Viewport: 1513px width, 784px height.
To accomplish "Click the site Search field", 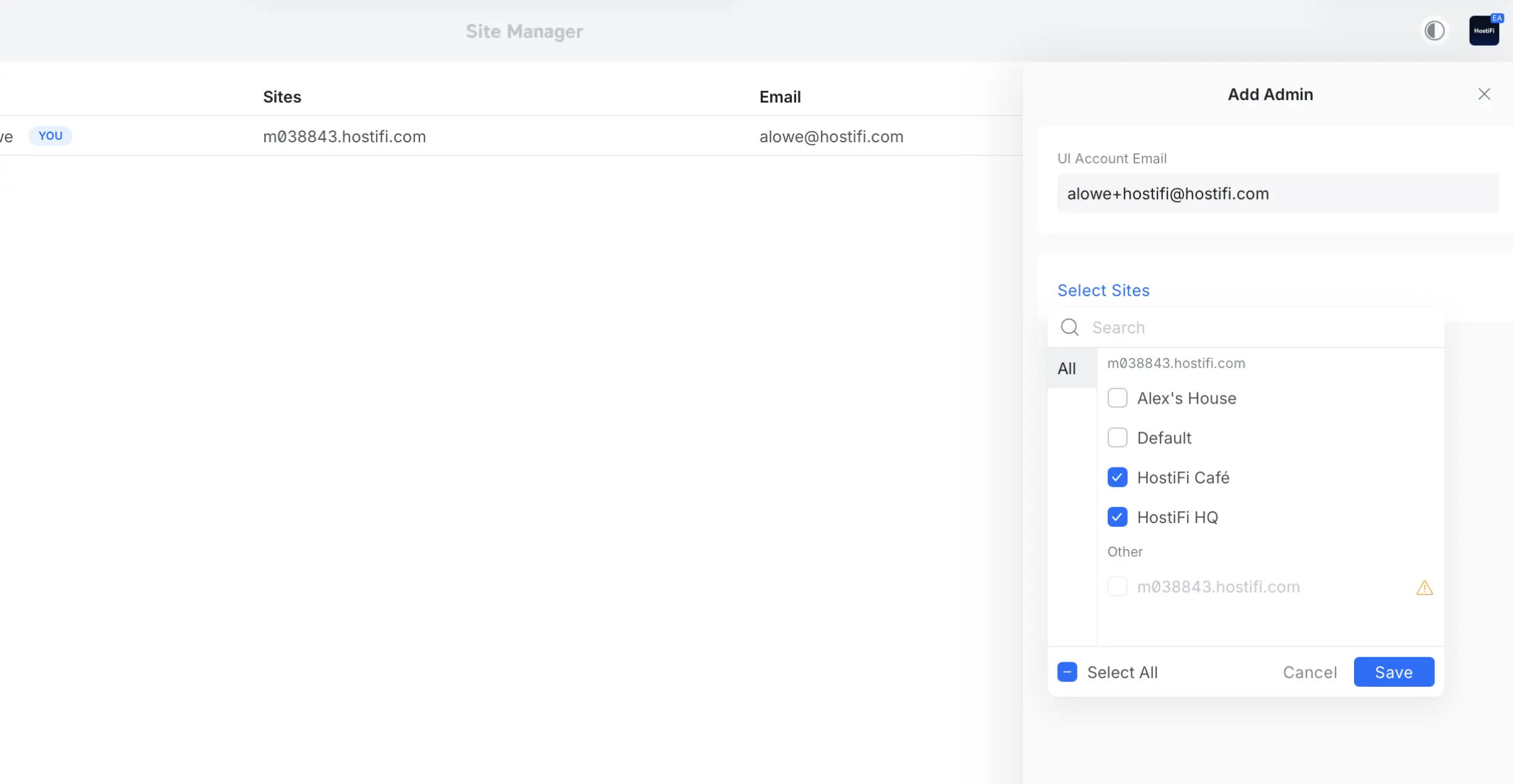I will pyautogui.click(x=1246, y=327).
